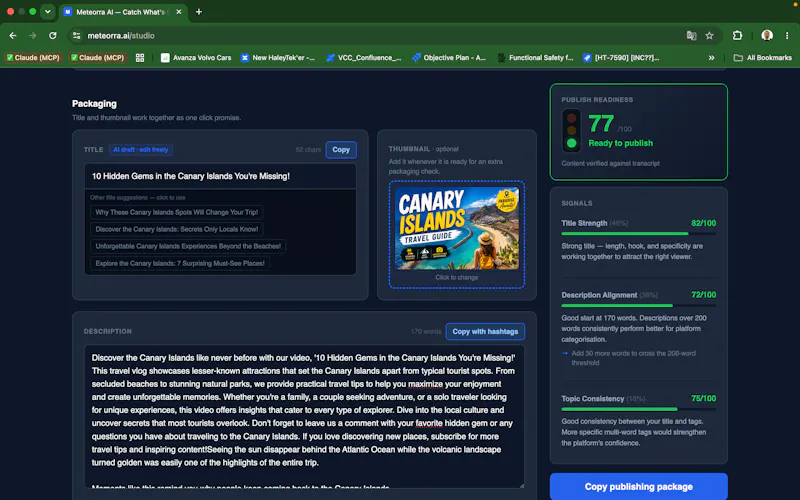
Task: Click the Topic Consistency progress bar
Action: [638, 409]
